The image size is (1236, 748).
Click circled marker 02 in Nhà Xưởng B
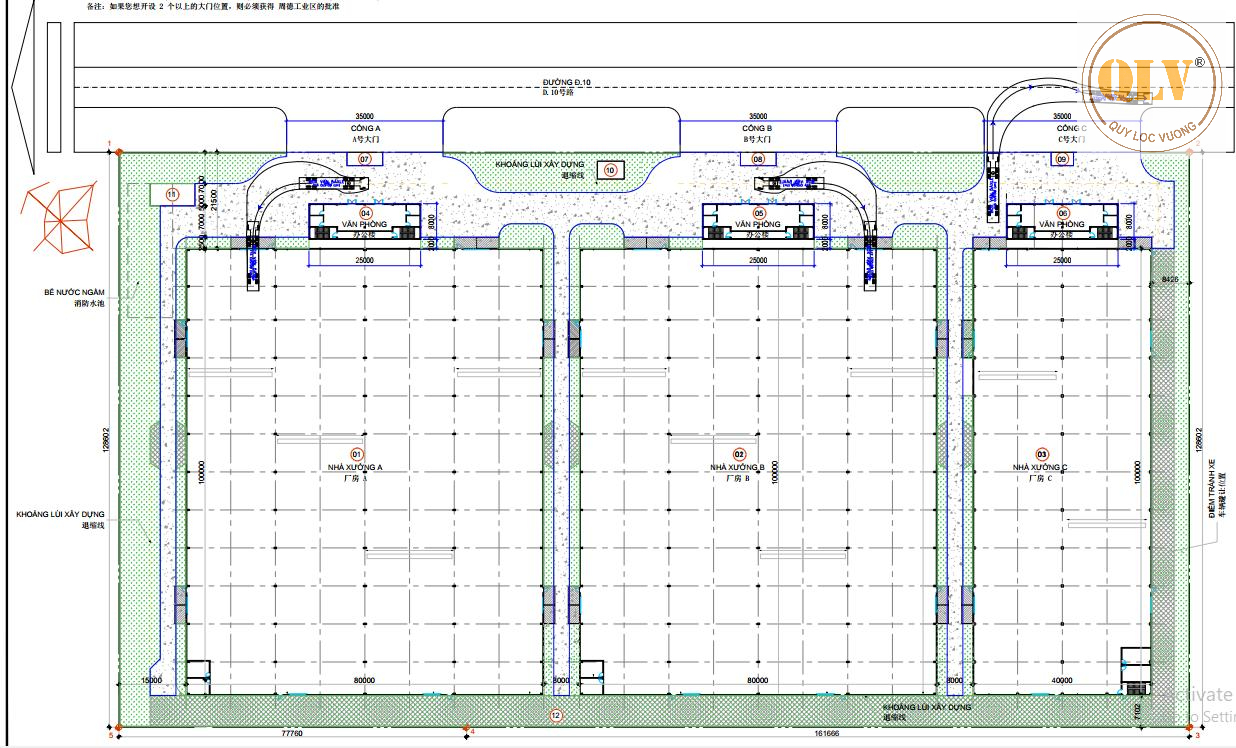tap(740, 454)
